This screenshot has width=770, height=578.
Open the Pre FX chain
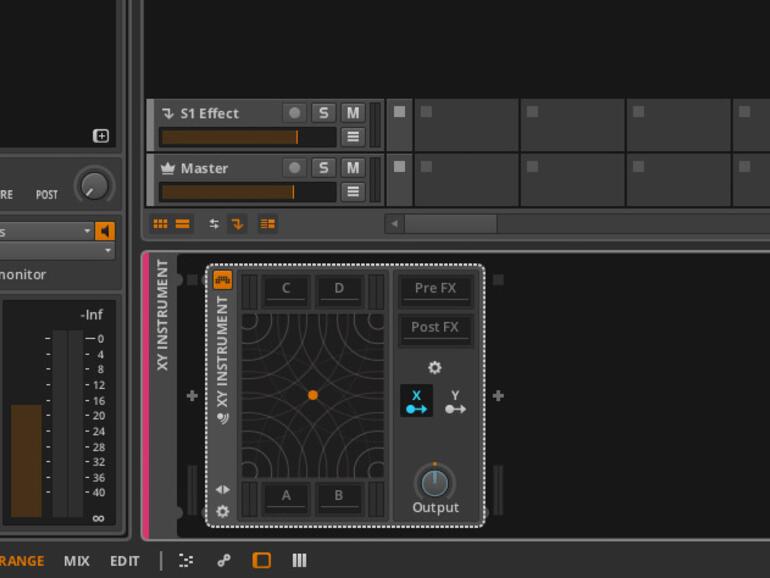435,289
